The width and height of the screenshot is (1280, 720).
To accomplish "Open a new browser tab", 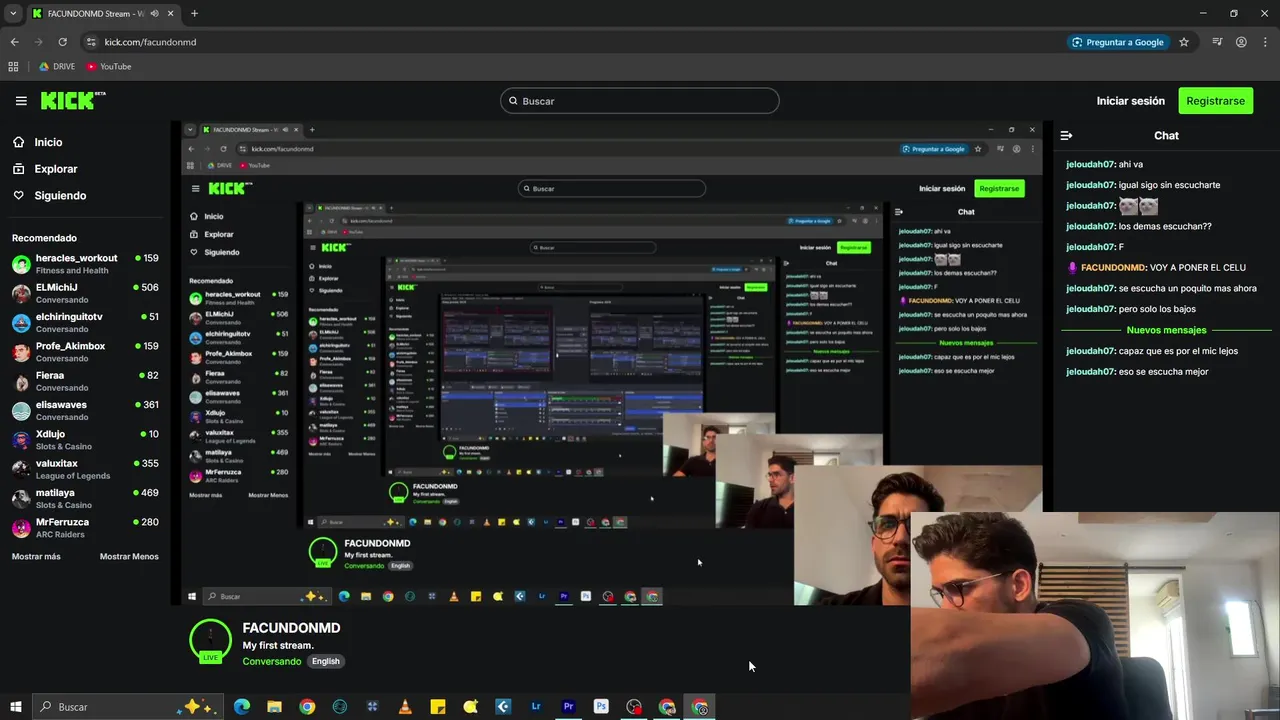I will [194, 14].
